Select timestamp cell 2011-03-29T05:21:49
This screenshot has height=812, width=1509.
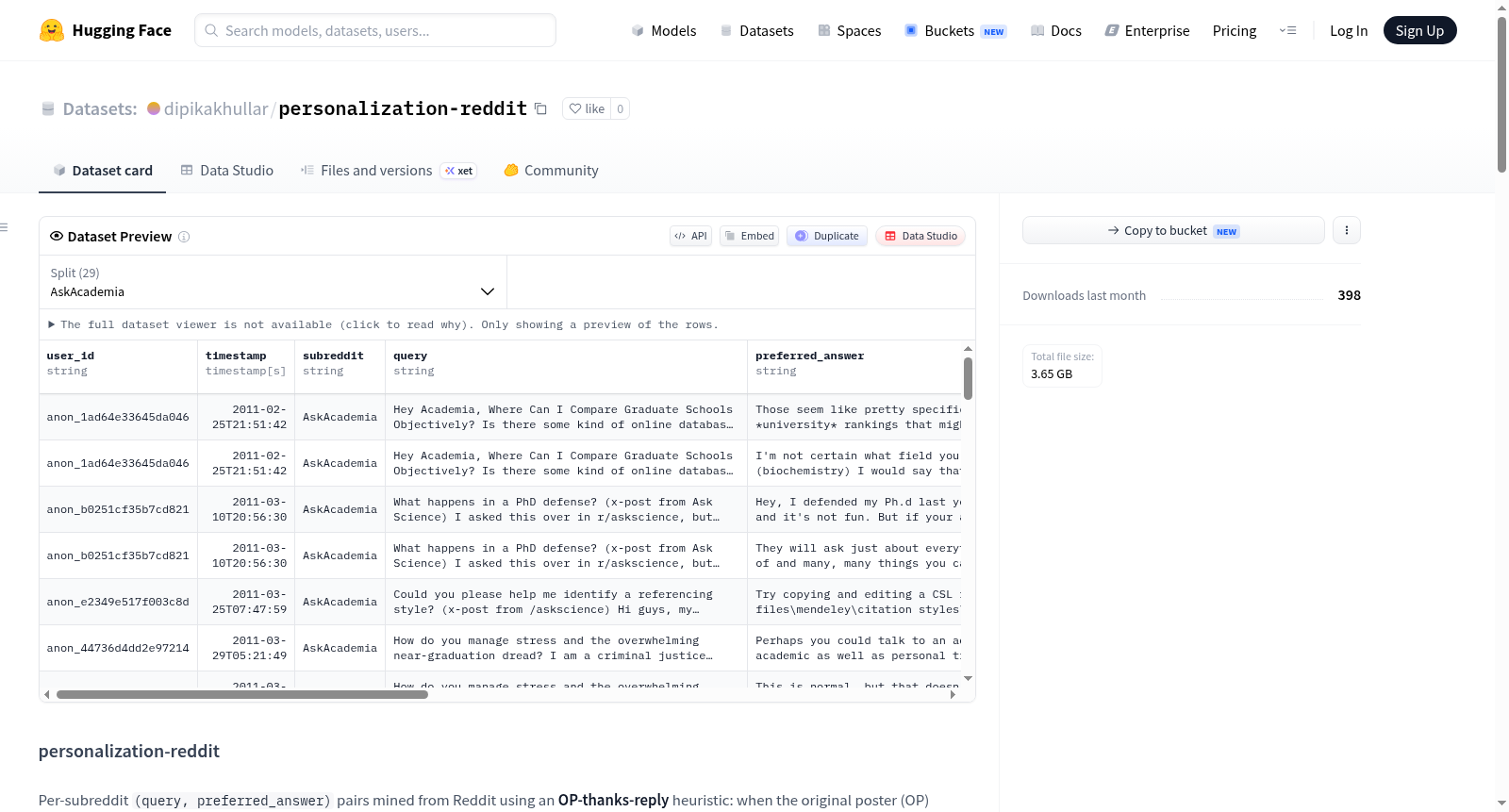pyautogui.click(x=246, y=648)
